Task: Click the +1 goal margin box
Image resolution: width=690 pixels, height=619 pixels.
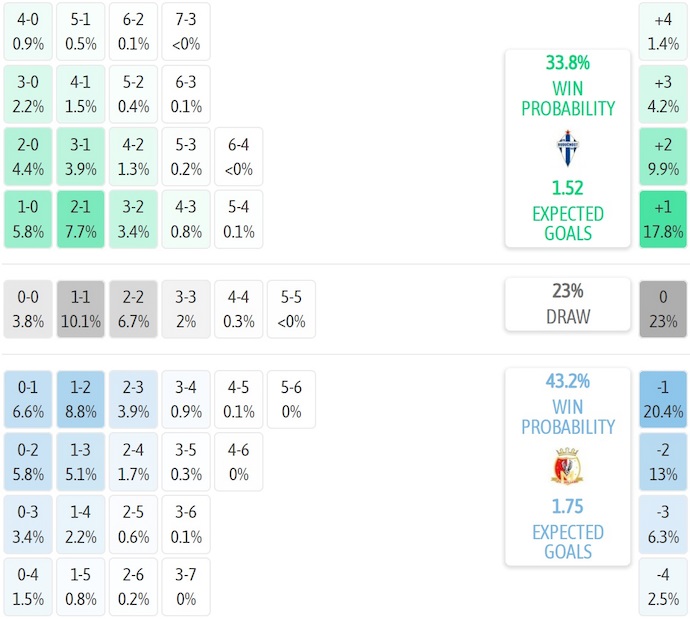Action: pos(663,219)
